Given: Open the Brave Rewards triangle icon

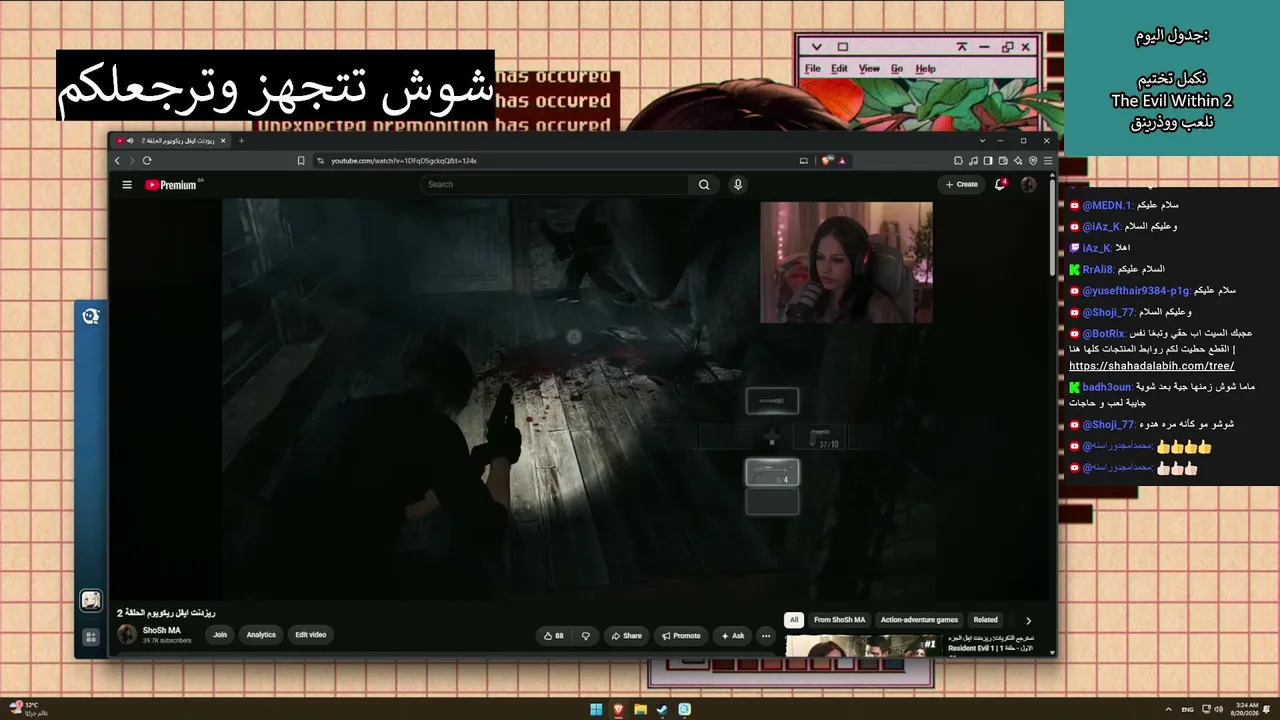Looking at the screenshot, I should tap(843, 160).
